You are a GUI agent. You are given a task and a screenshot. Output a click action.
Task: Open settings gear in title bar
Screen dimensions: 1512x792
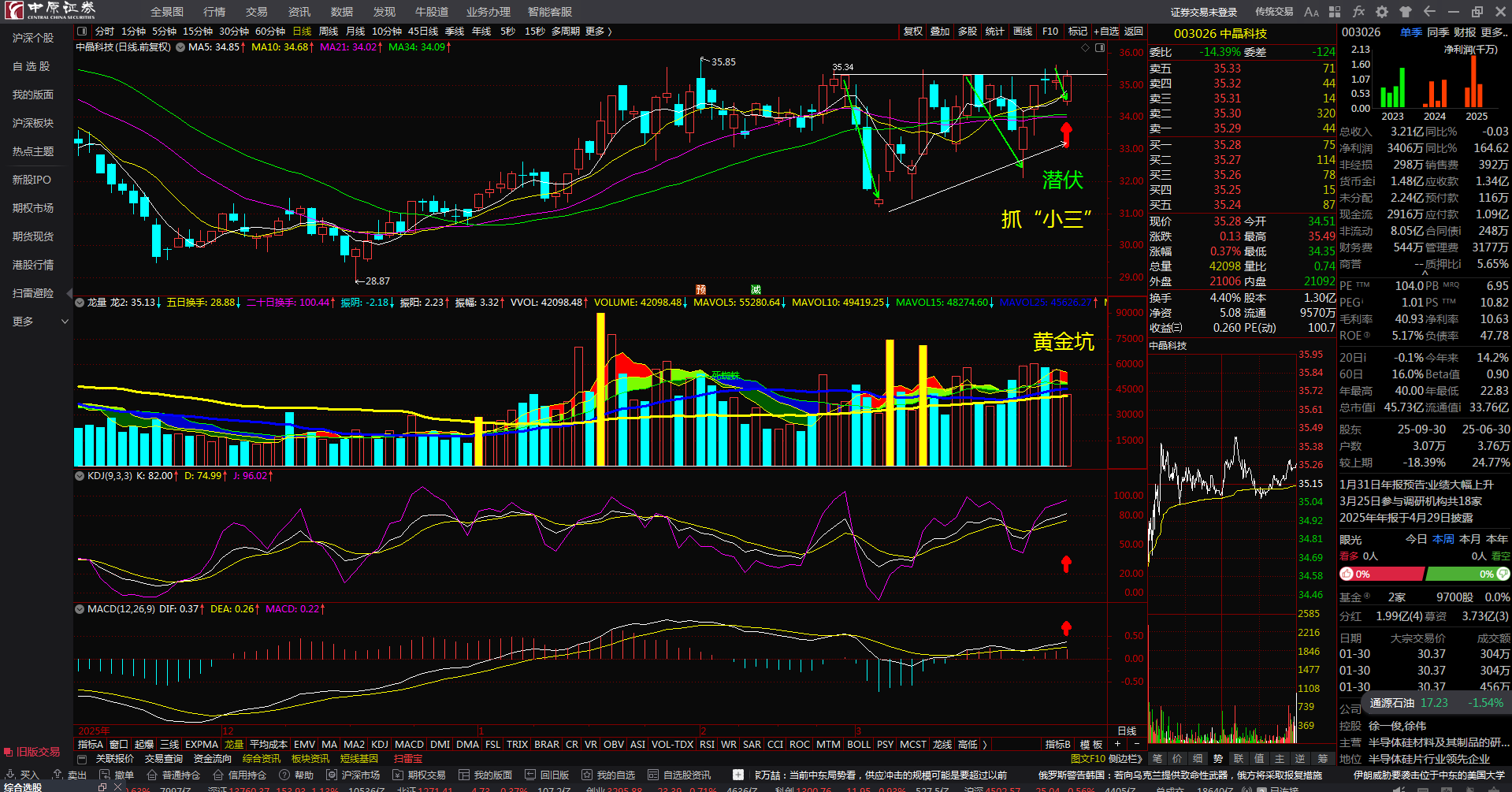(x=1382, y=12)
